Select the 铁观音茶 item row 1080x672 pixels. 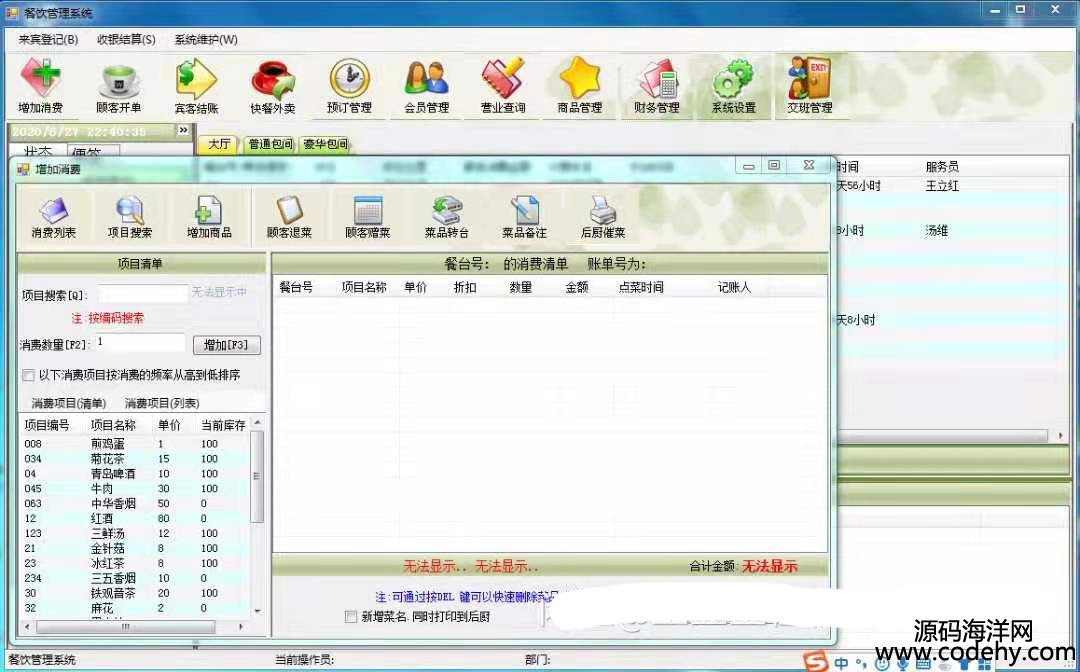tap(134, 593)
